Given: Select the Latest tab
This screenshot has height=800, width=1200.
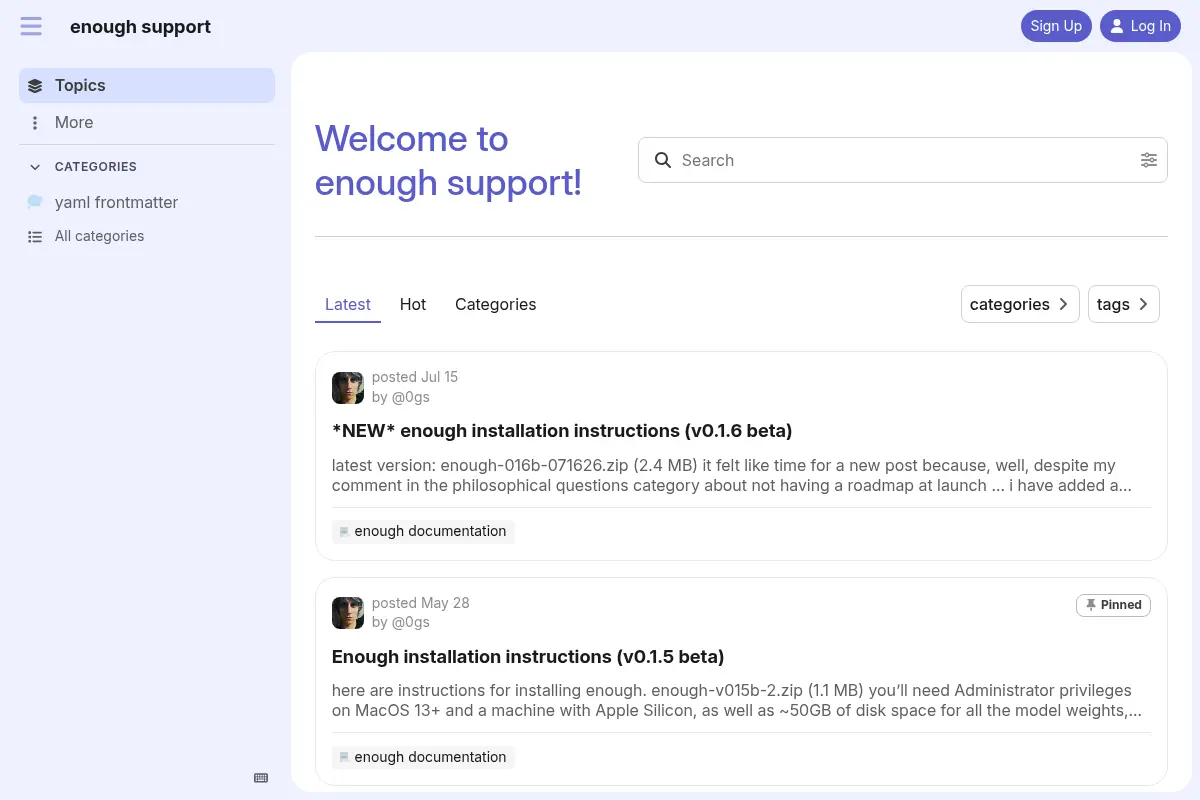Looking at the screenshot, I should pos(348,304).
